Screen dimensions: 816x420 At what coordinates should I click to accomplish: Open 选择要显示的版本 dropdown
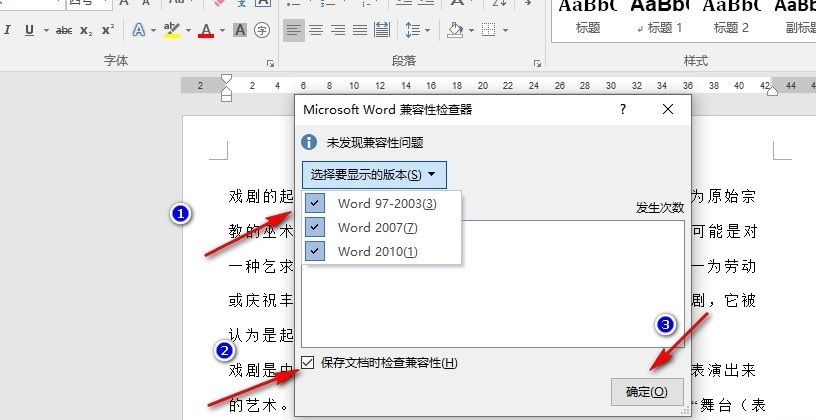[x=374, y=175]
